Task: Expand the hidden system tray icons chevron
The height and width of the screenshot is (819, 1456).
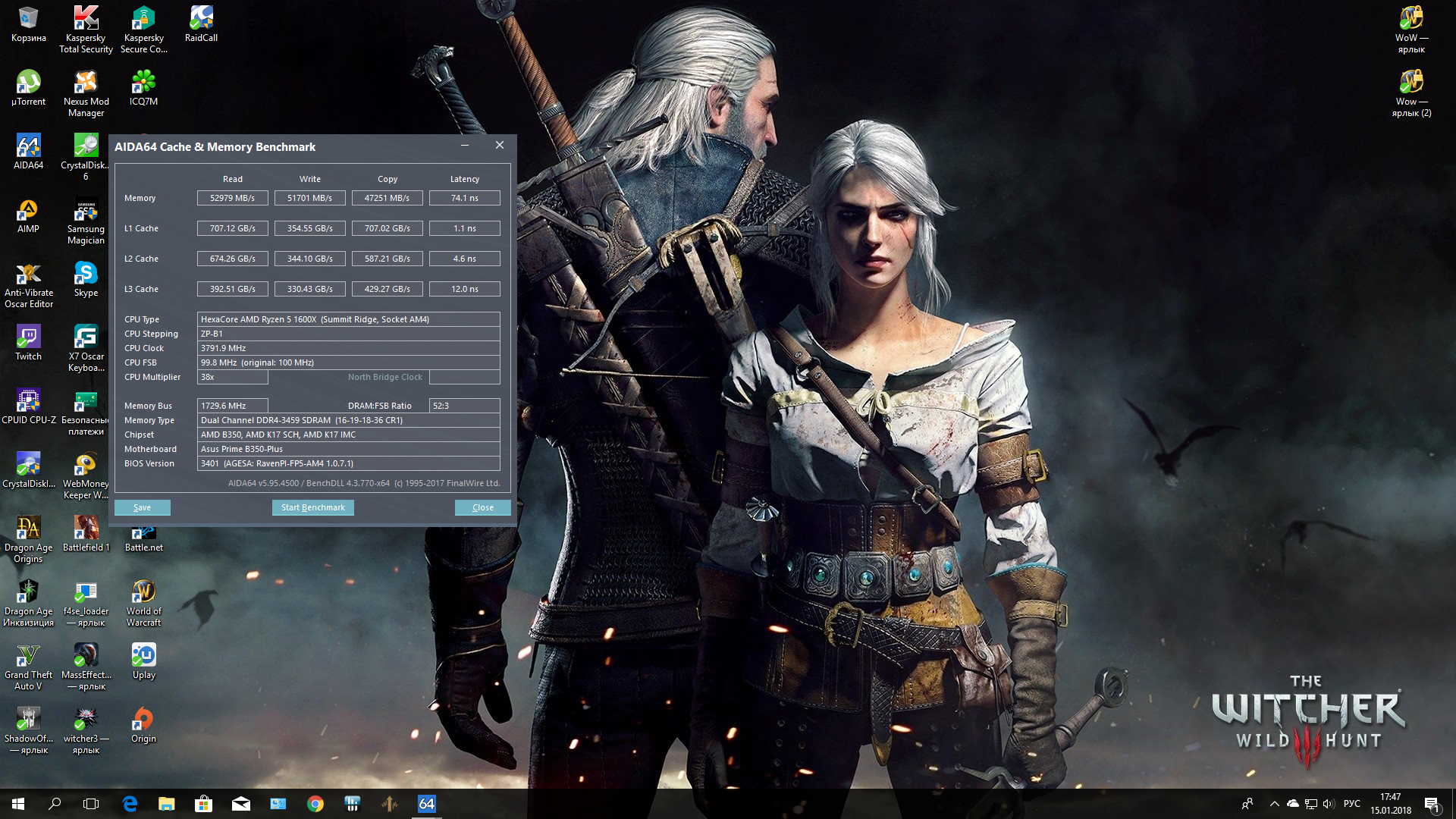Action: [1274, 804]
